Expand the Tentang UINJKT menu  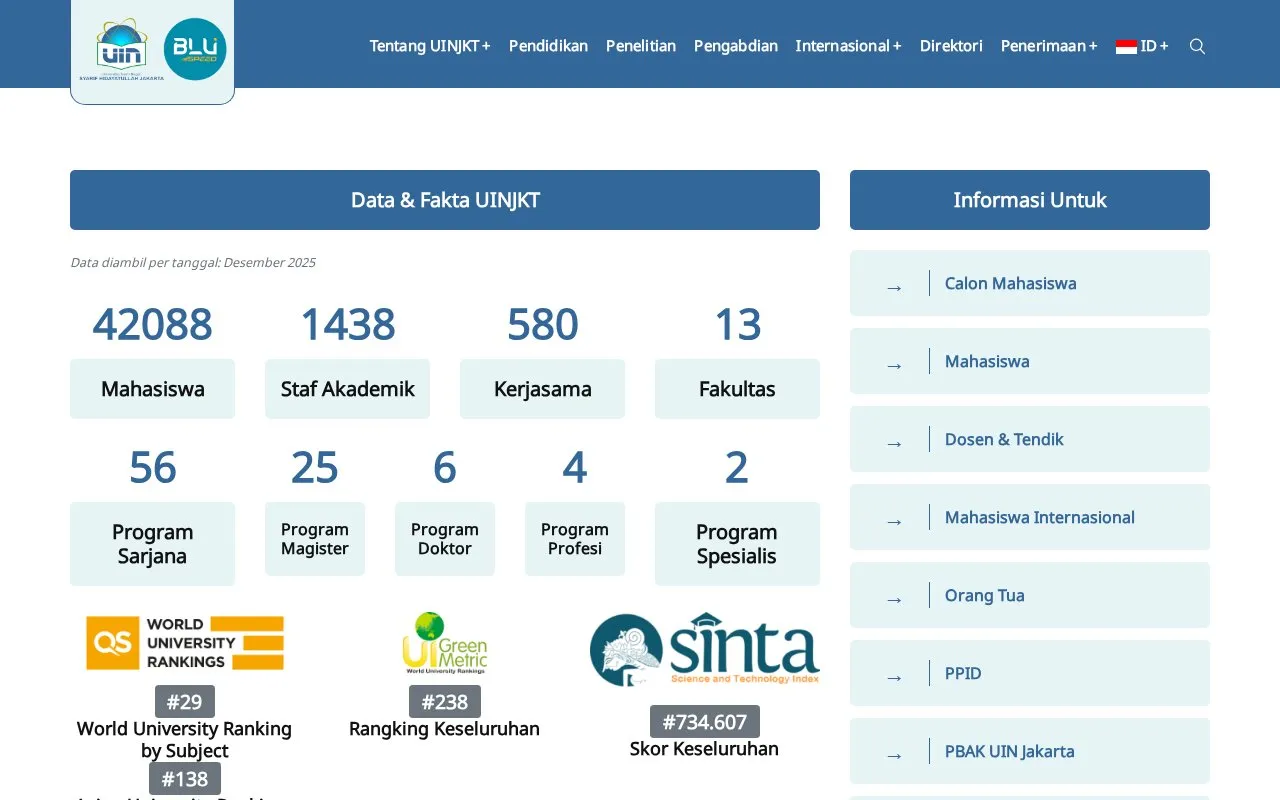click(430, 46)
